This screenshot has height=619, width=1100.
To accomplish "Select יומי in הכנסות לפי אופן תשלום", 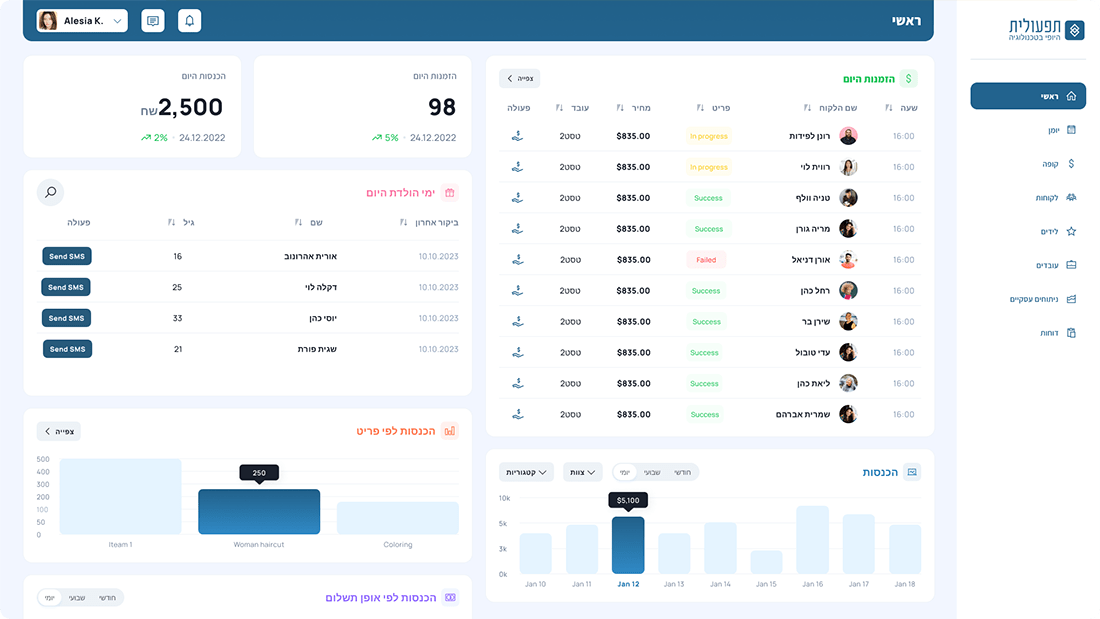I will [49, 598].
